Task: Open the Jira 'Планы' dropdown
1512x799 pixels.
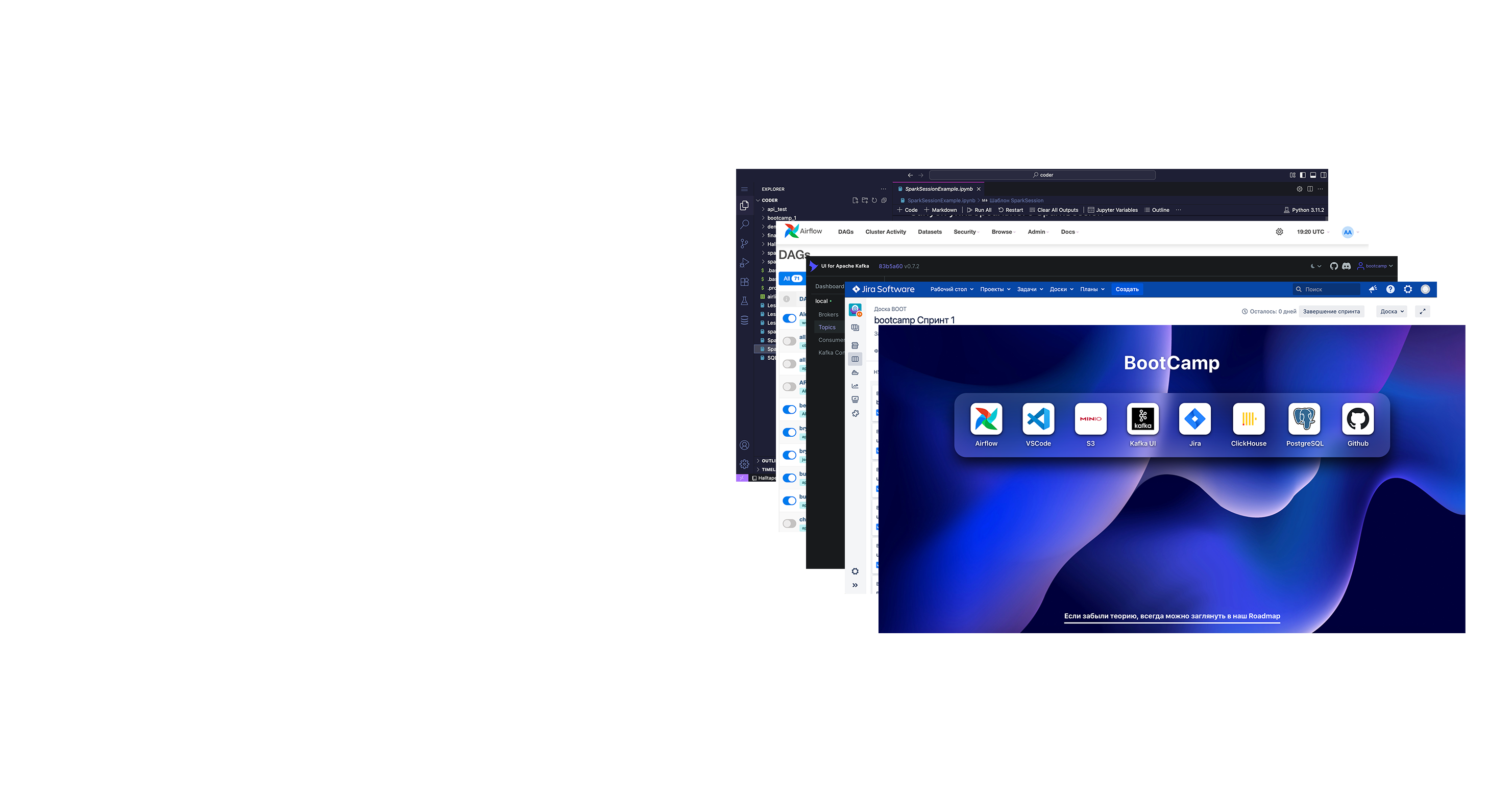Action: point(1092,289)
